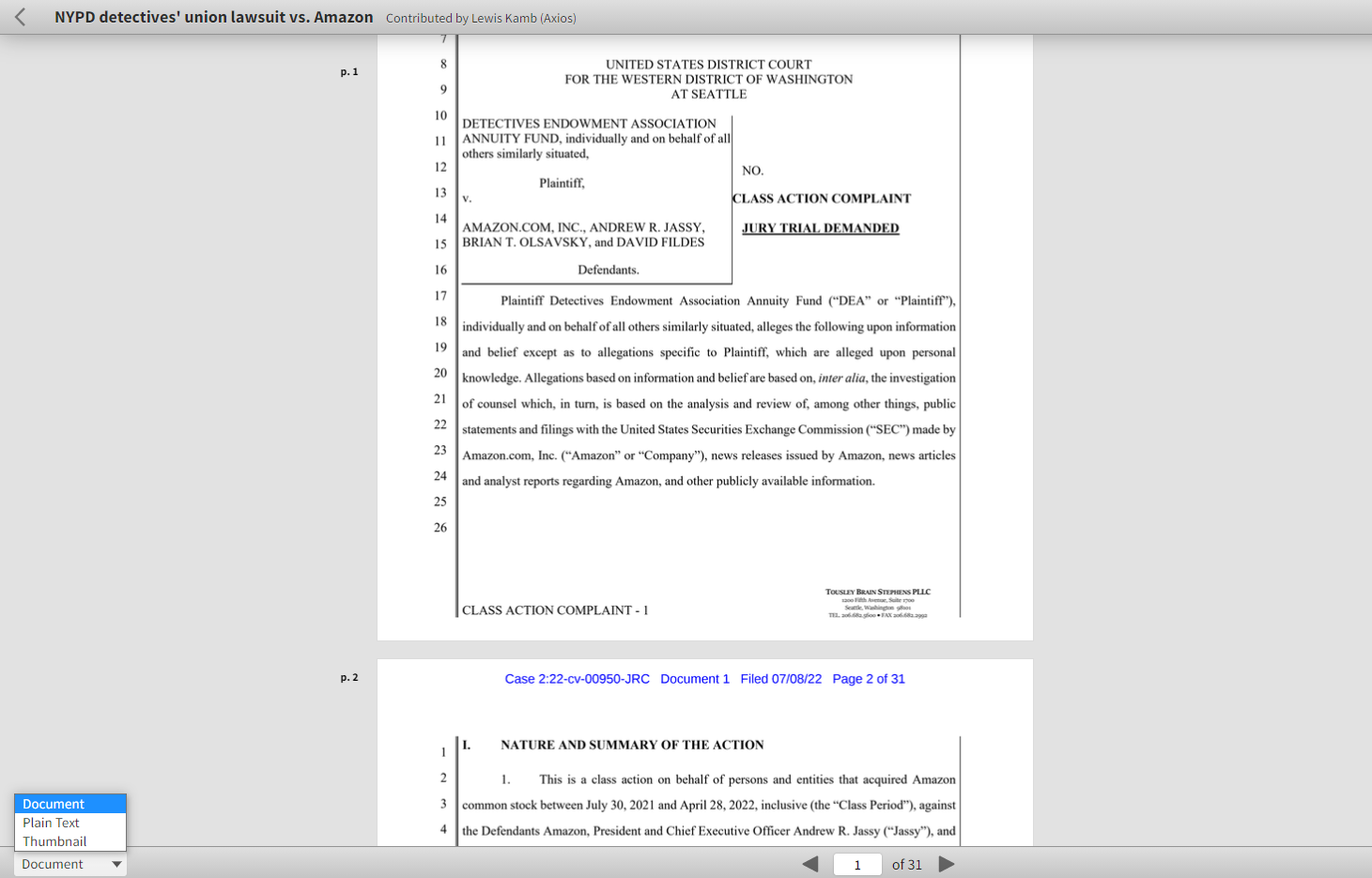
Task: Click 'Contributed by Lewis Kamb (Axios)' text
Action: [x=481, y=18]
